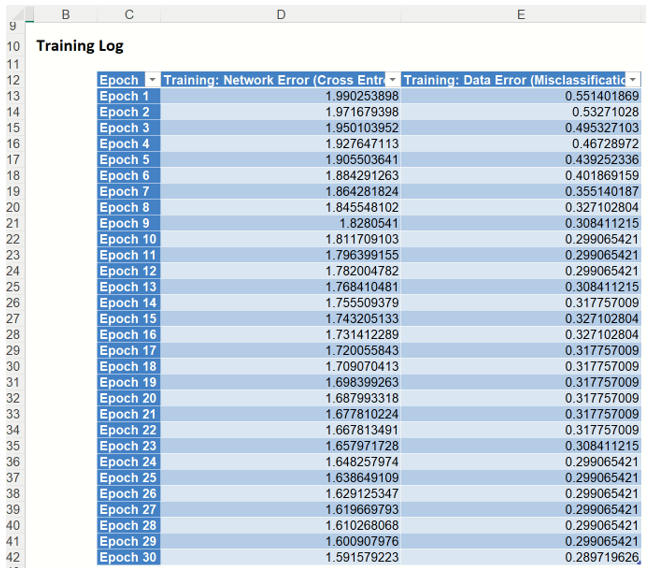Select column D header
Screen dimensions: 649x568
tap(281, 15)
